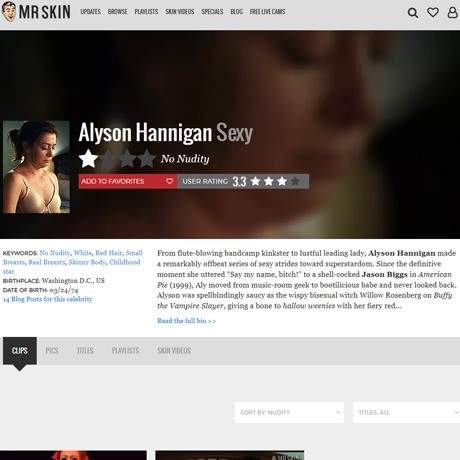Viewport: 460px width, 460px height.
Task: Open the Specials menu item
Action: pos(212,12)
